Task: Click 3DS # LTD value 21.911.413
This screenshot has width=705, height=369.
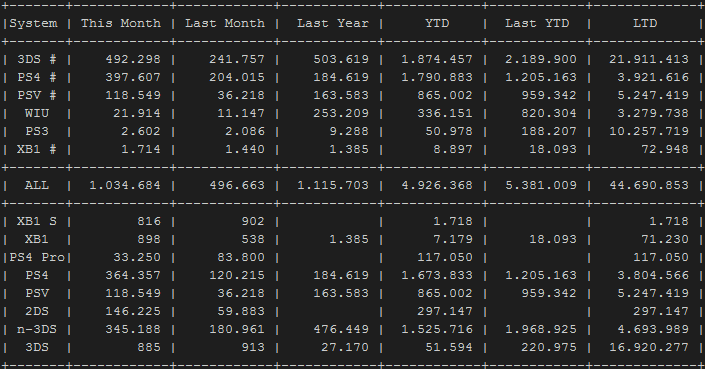Action: (649, 59)
